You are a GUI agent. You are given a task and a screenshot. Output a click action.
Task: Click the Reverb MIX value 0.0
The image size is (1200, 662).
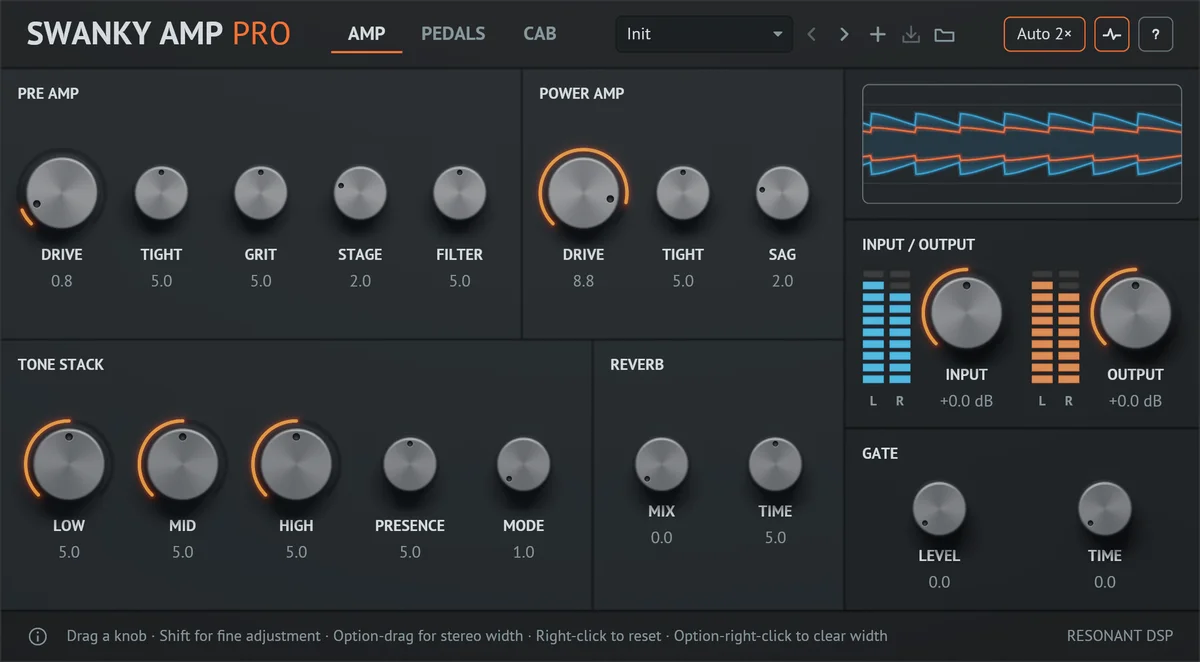tap(661, 538)
